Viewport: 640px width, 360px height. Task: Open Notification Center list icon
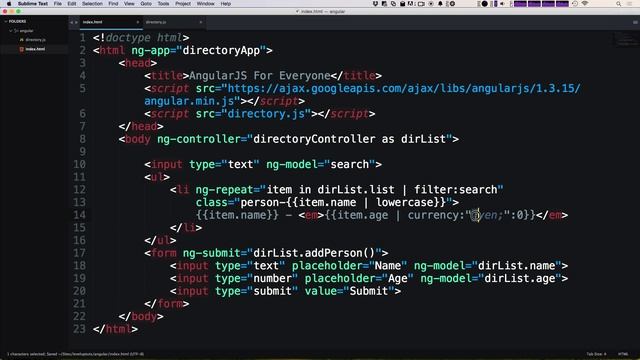click(630, 4)
